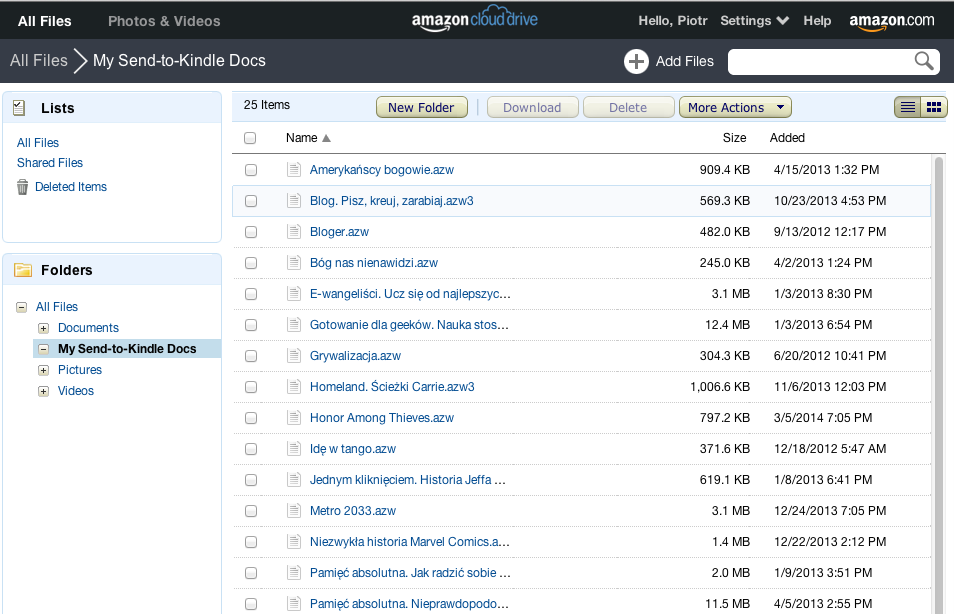Open the More Actions dropdown
Viewport: 954px width, 614px height.
(x=735, y=108)
